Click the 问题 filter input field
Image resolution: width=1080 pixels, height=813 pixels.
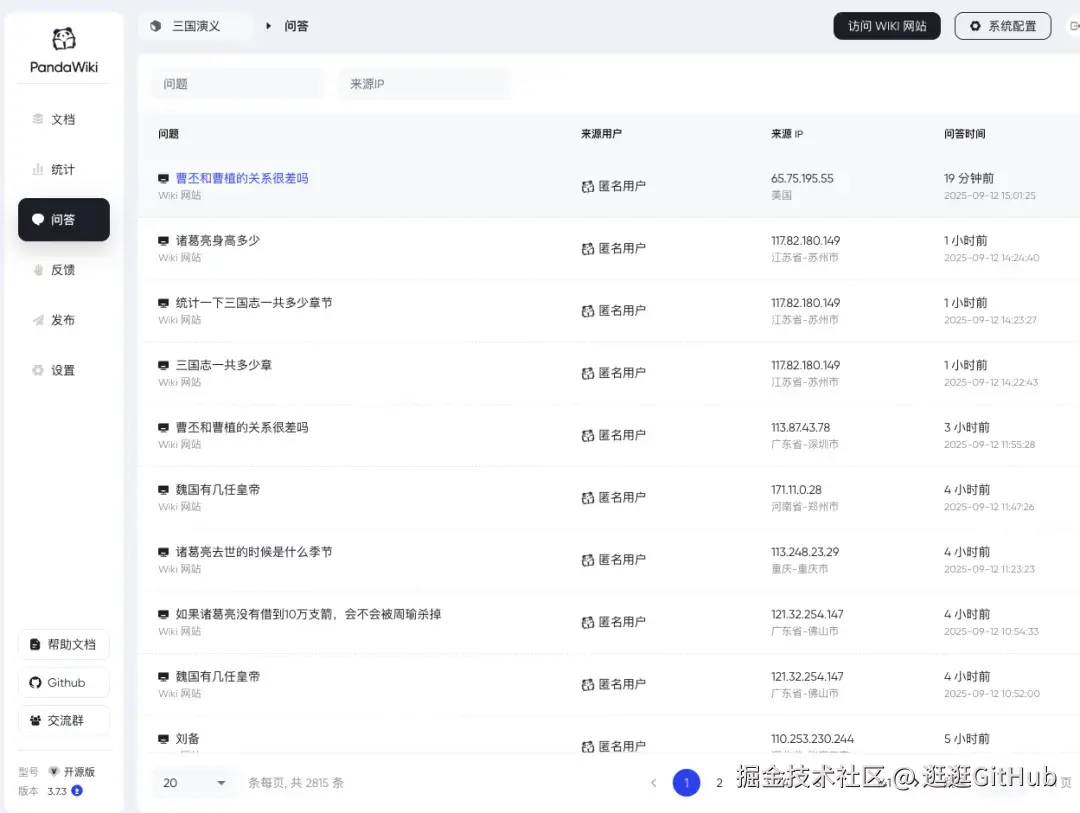[237, 84]
